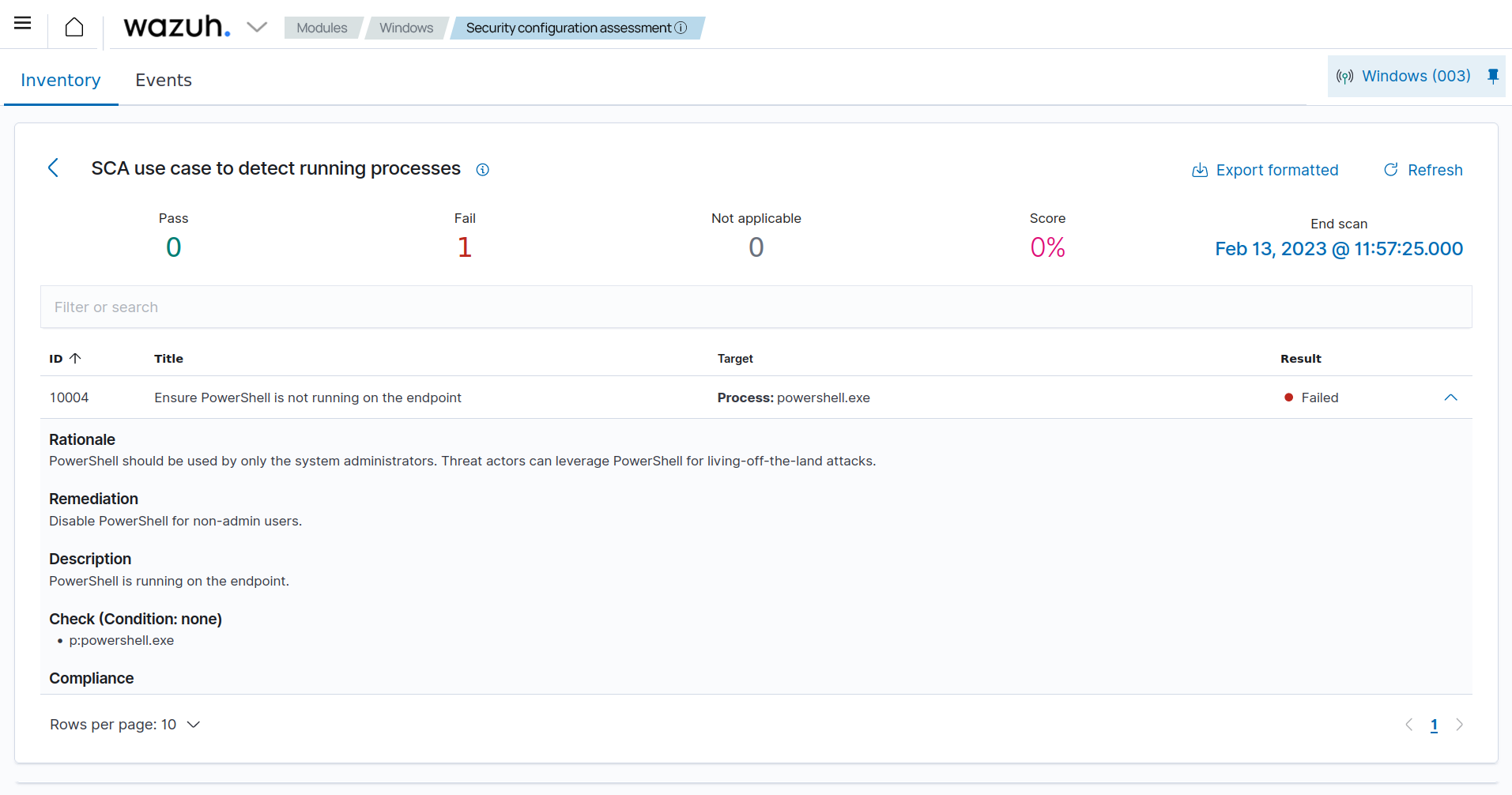Click the Target column header

tap(735, 358)
